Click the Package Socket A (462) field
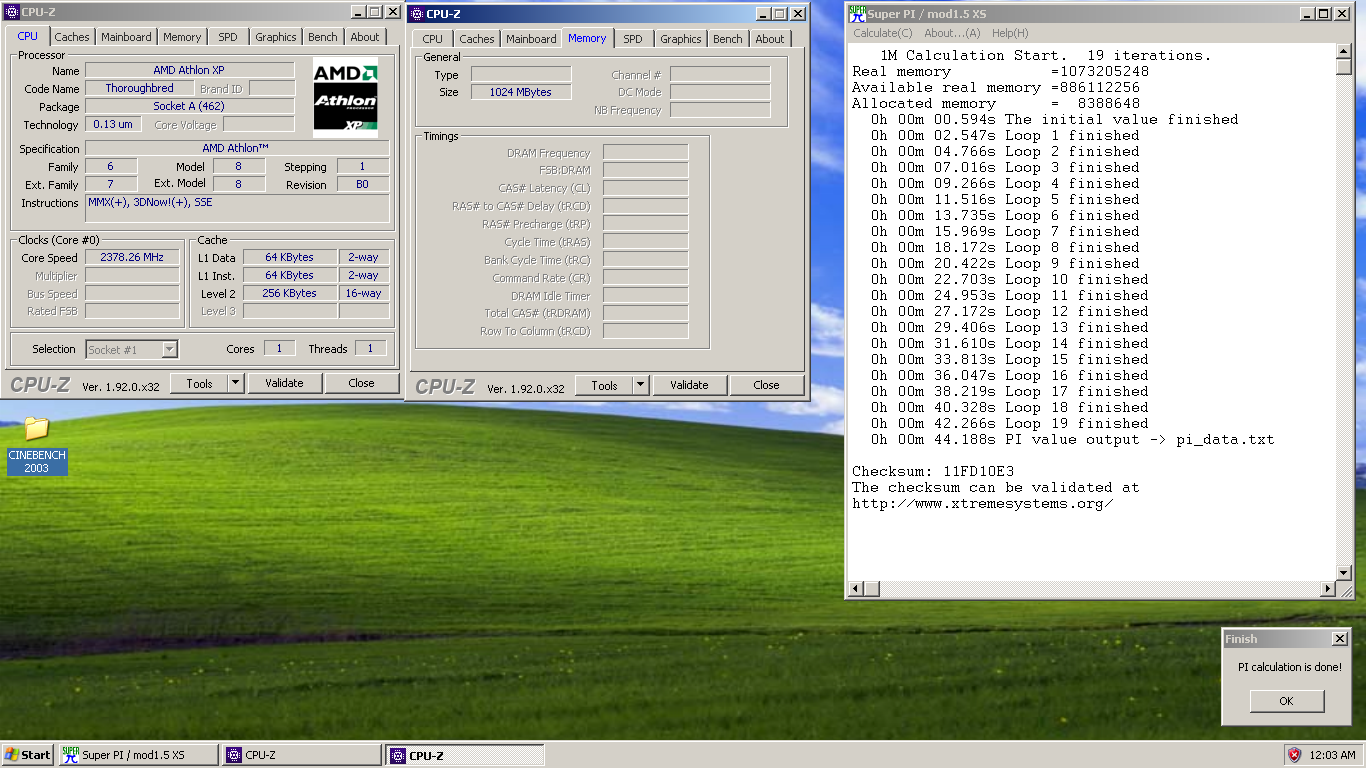1366x768 pixels. pos(190,106)
